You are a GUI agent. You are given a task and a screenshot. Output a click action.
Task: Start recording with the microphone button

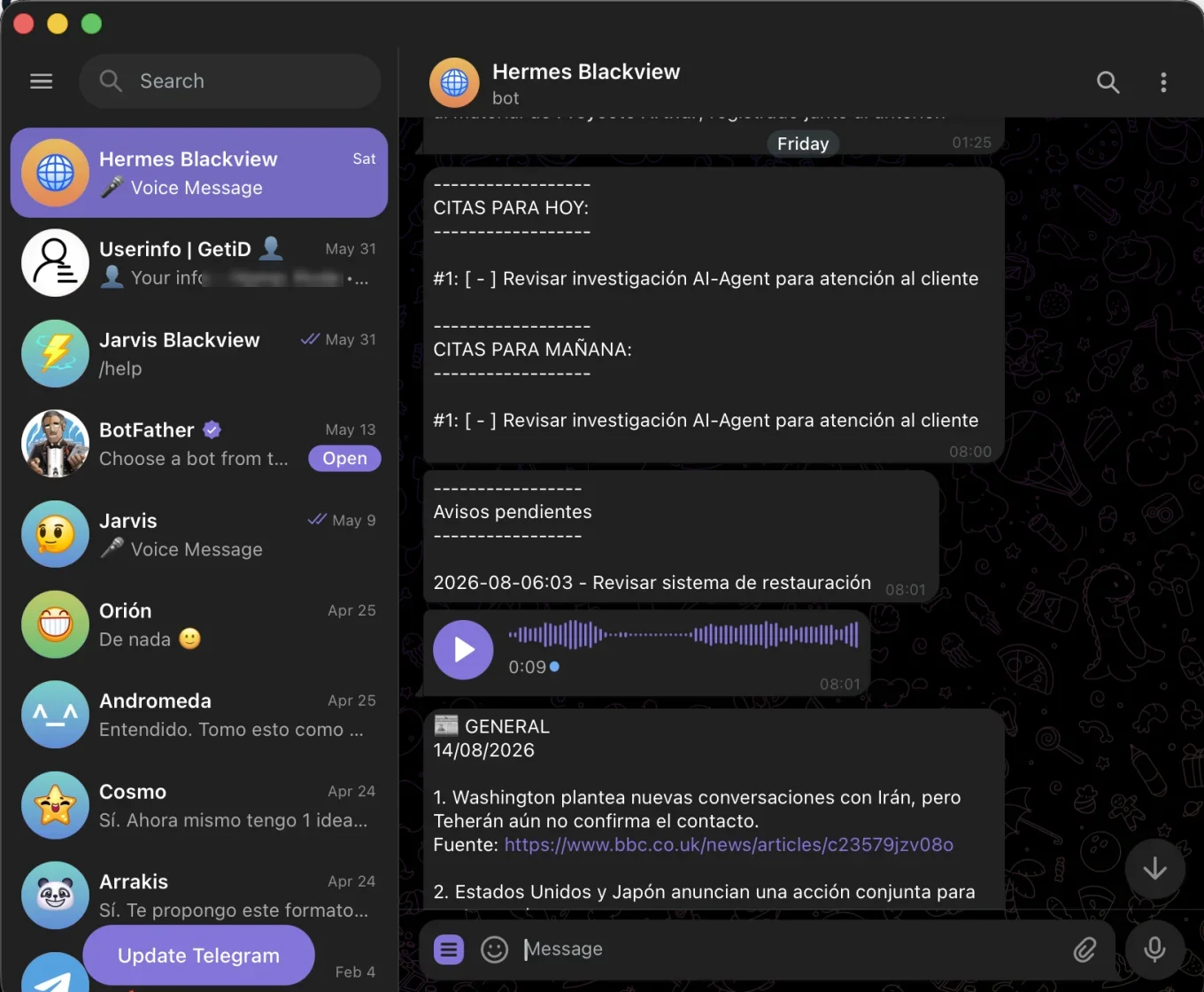click(1154, 949)
